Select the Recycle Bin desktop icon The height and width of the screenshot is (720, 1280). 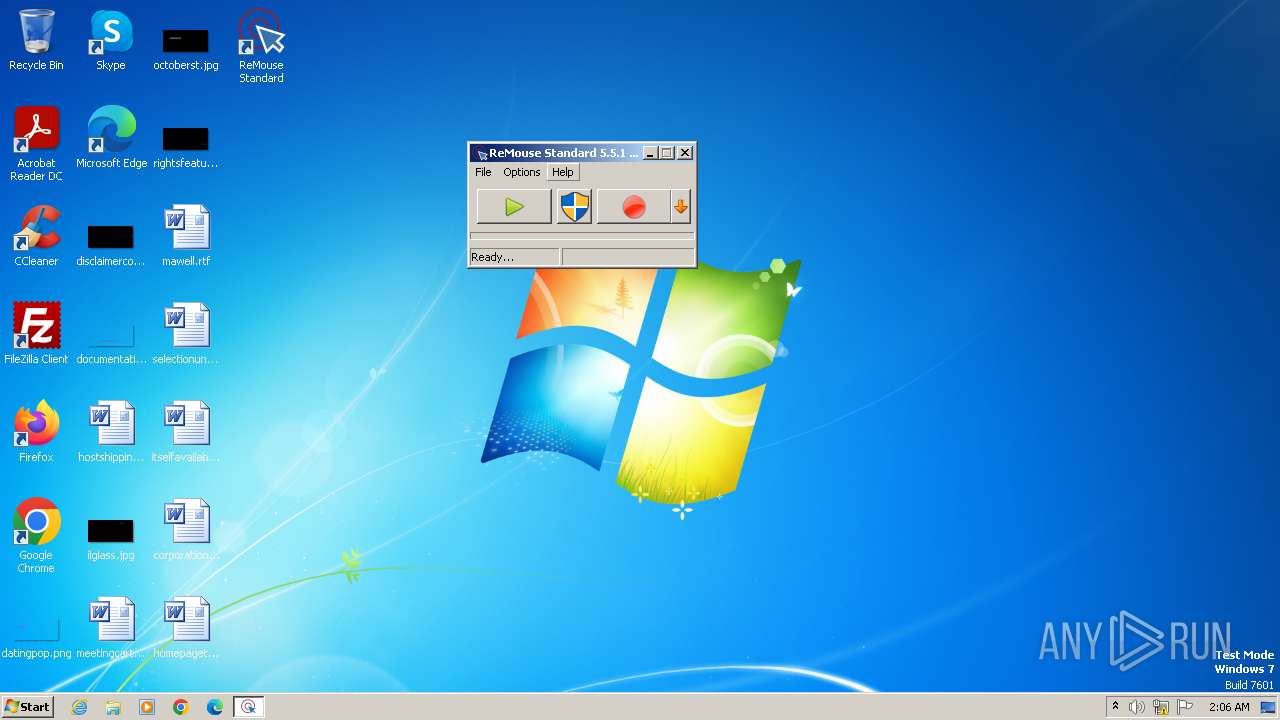36,40
